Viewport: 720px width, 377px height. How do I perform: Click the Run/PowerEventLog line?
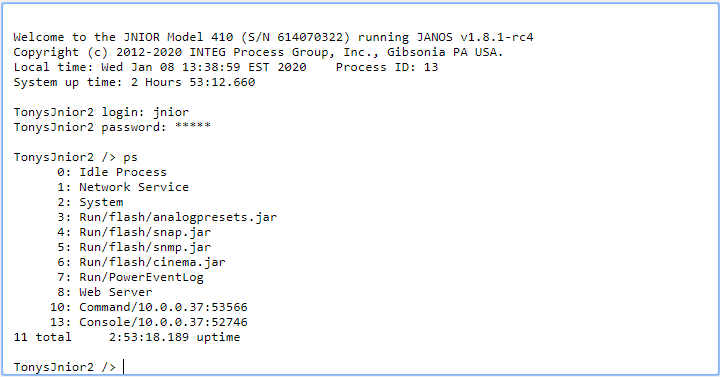(x=130, y=277)
